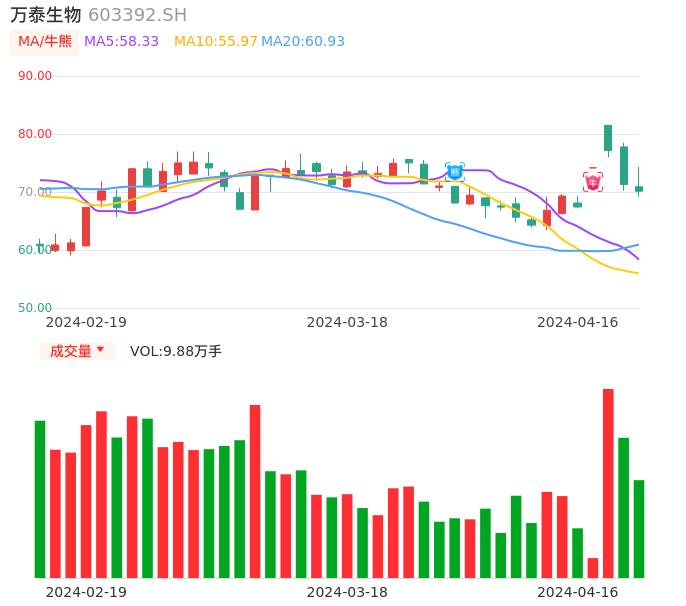The image size is (686, 606).
Task: Click the 2024-03-18 date label under price chart
Action: coord(347,322)
